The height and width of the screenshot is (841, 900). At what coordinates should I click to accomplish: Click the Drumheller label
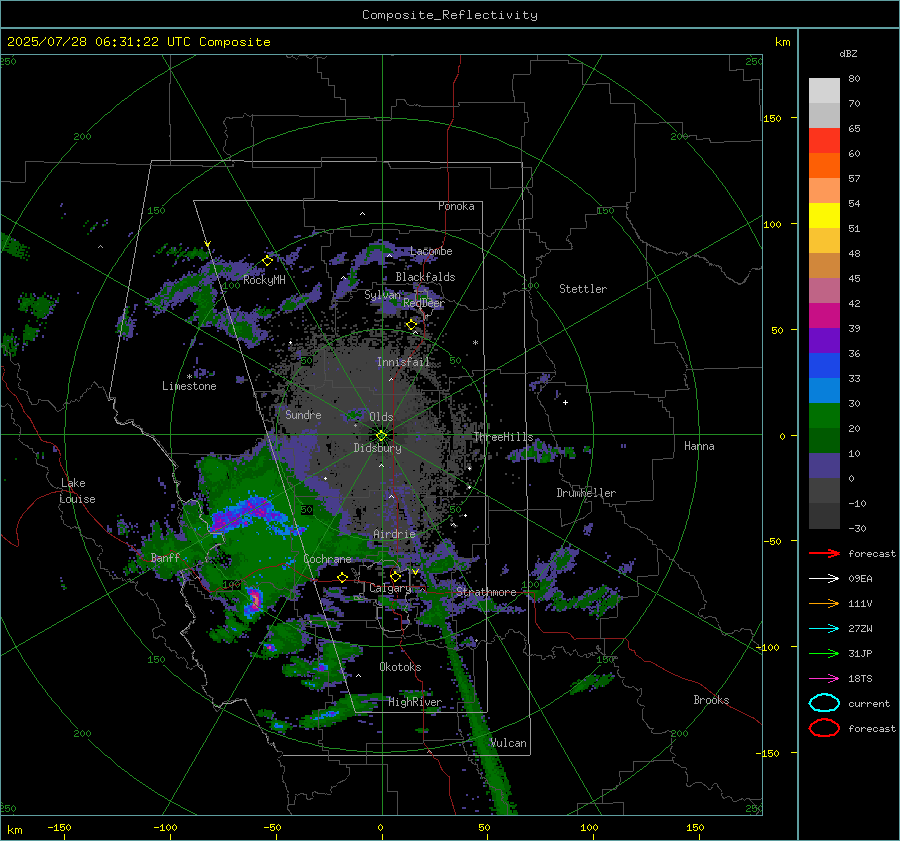(586, 493)
